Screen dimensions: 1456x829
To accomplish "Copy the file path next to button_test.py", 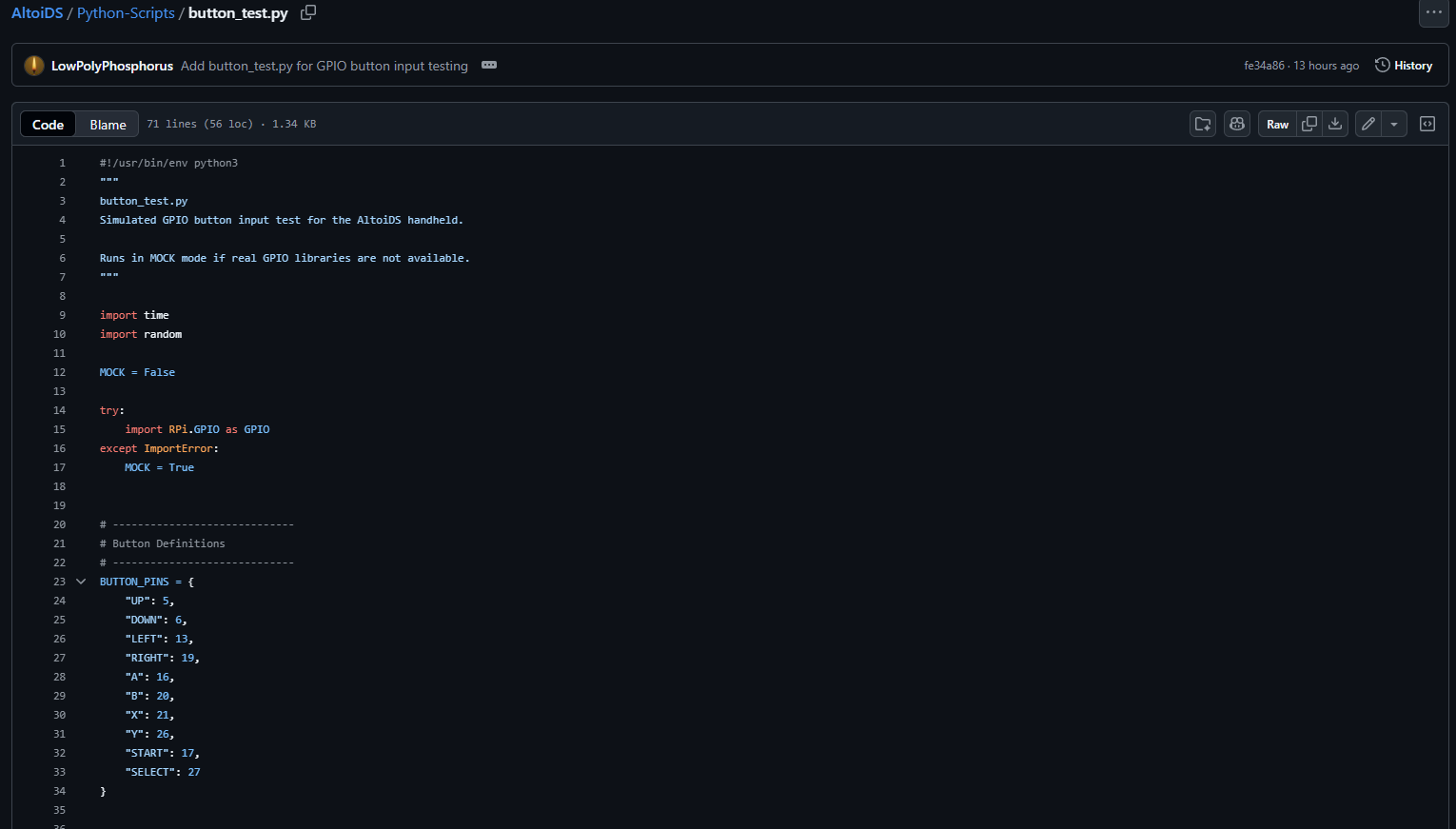I will pos(308,12).
